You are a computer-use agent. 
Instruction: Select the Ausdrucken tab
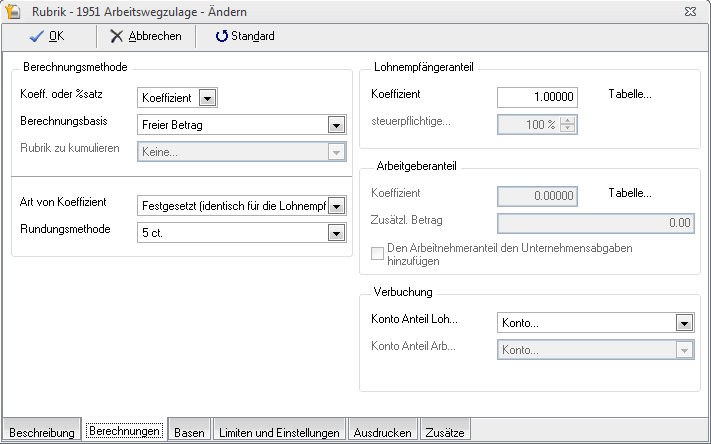pyautogui.click(x=383, y=433)
